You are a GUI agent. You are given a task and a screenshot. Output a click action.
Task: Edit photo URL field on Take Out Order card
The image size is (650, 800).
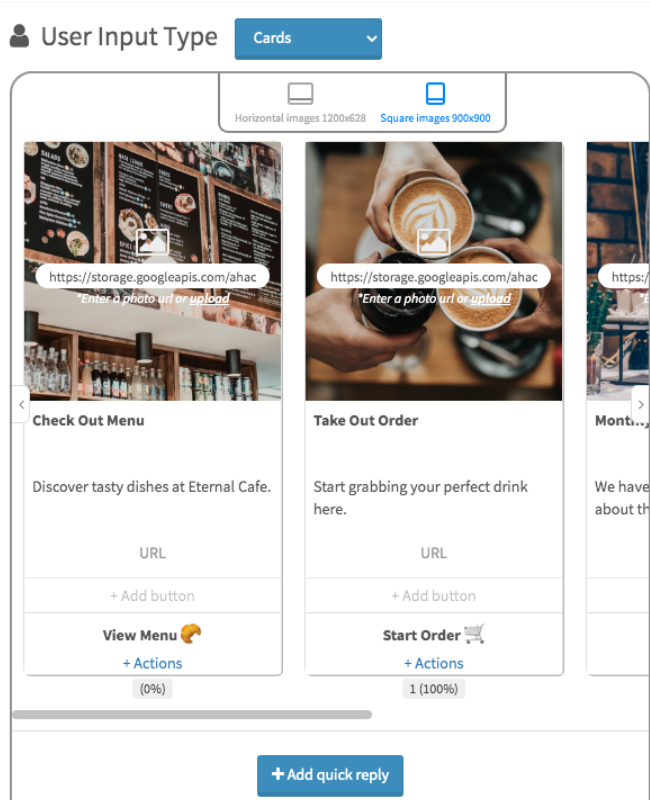click(434, 277)
